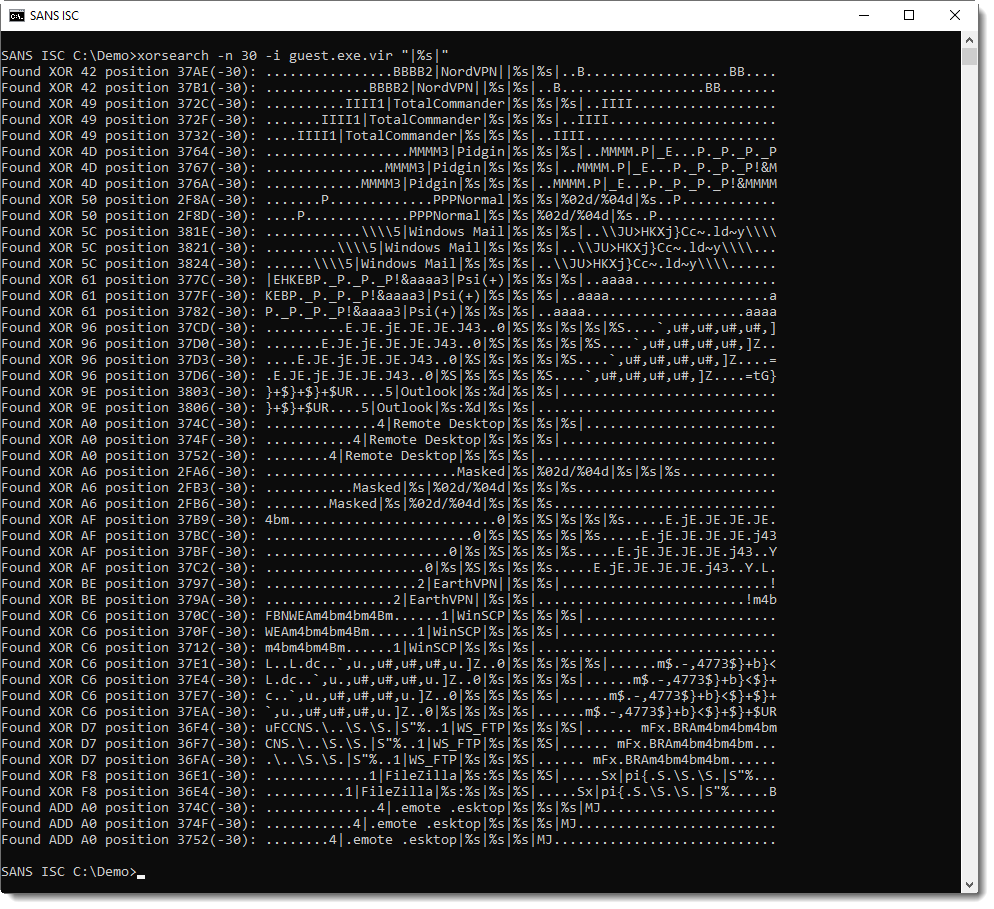
Task: Click position value '2FB3'
Action: [x=193, y=487]
